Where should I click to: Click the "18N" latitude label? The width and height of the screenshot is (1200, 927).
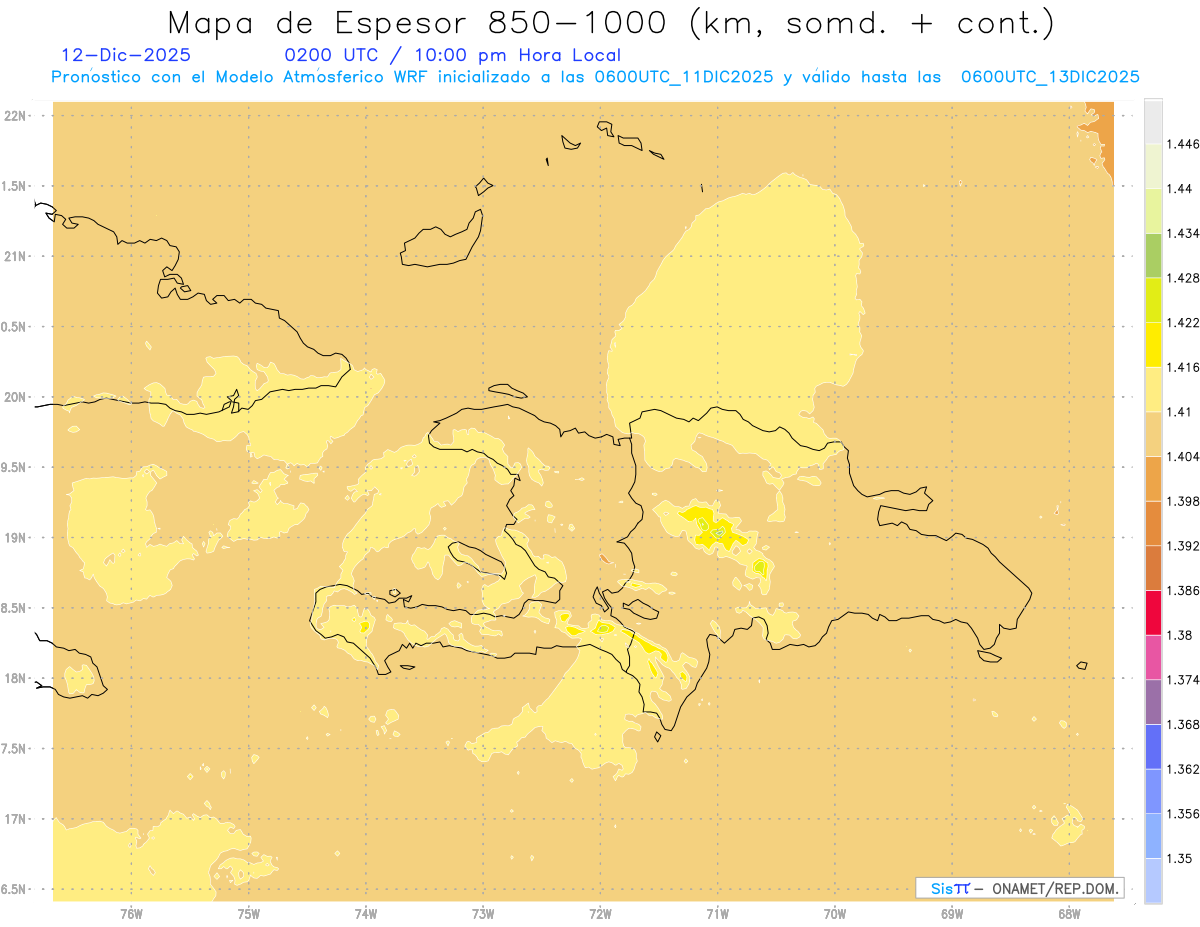(x=17, y=678)
